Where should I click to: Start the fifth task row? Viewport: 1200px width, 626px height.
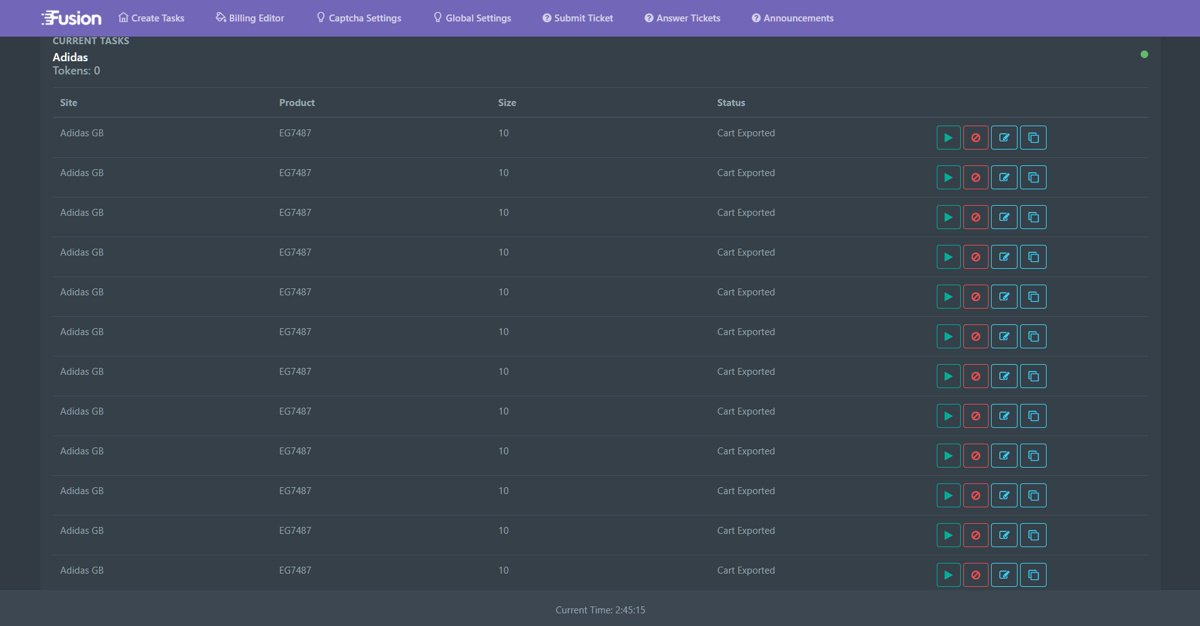coord(948,297)
